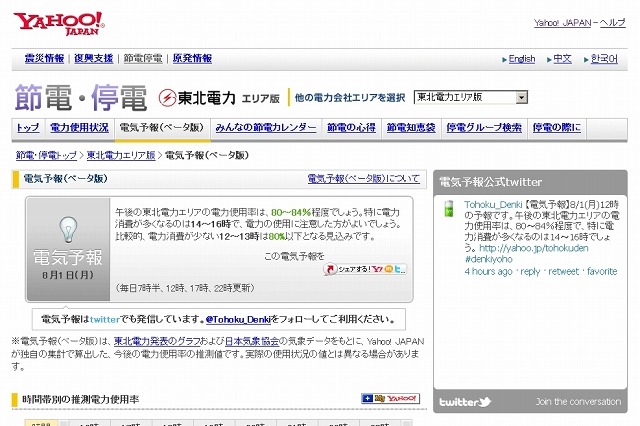640x426 pixels.
Task: Click the 復興支援 link
Action: click(x=93, y=58)
